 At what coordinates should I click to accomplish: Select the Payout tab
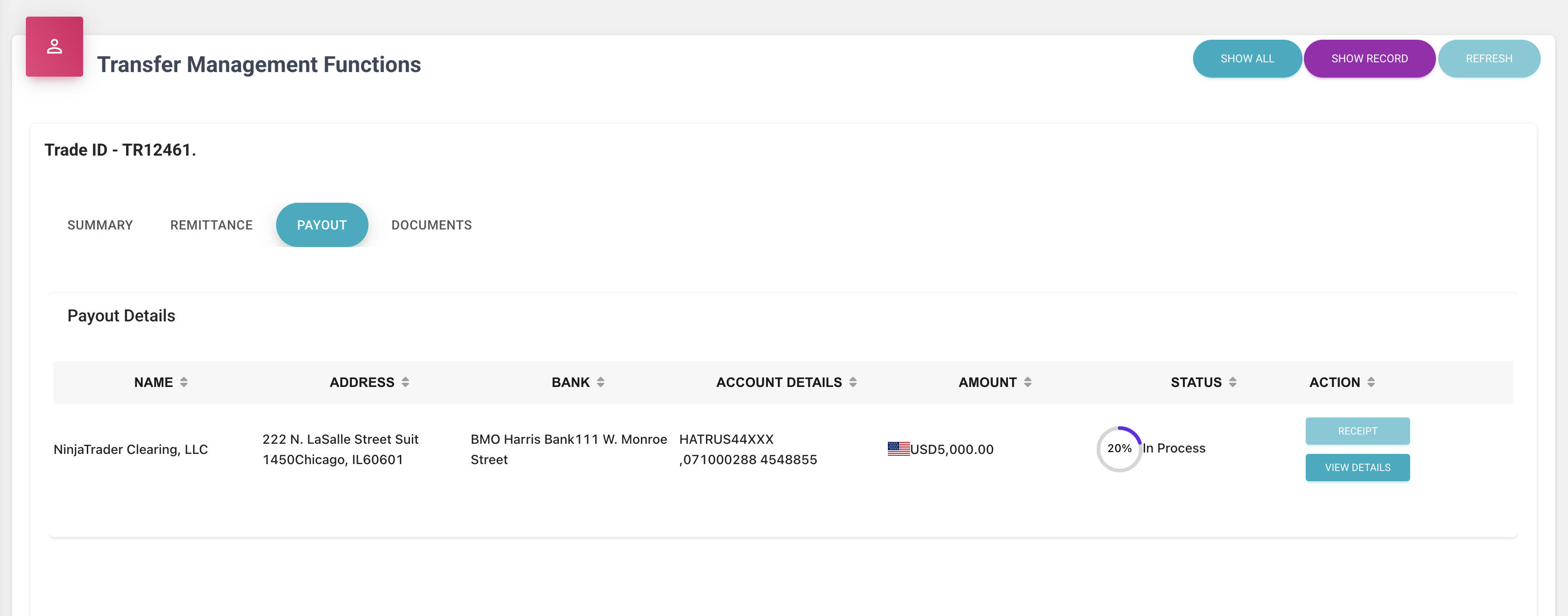pos(321,225)
